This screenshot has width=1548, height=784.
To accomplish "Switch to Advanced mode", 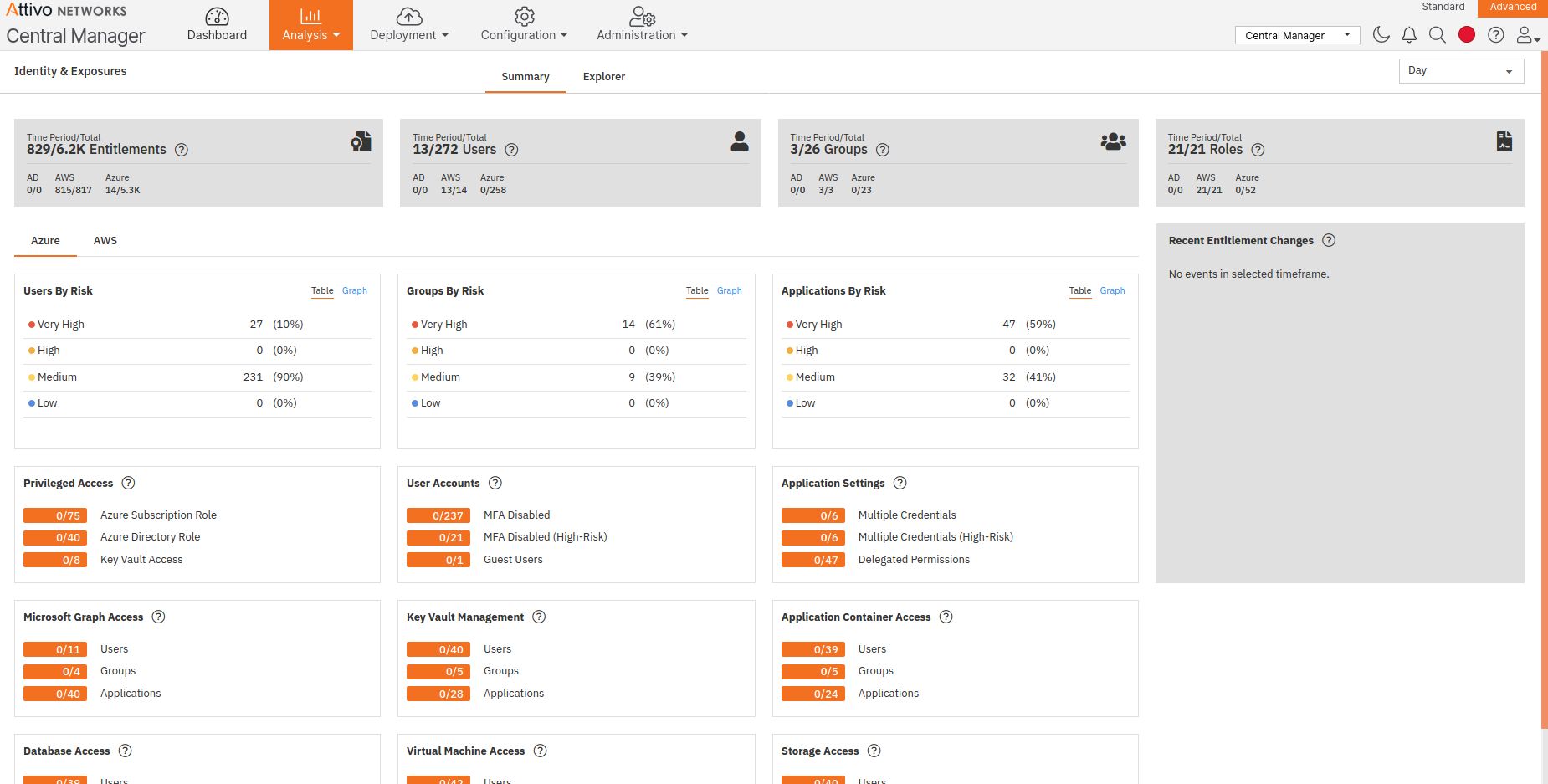I will pos(1513,7).
